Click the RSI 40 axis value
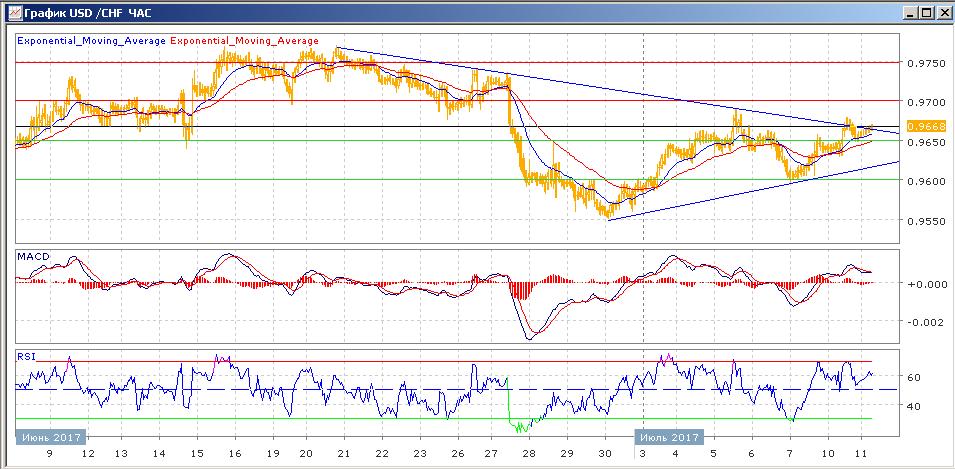955x469 pixels. tap(913, 406)
